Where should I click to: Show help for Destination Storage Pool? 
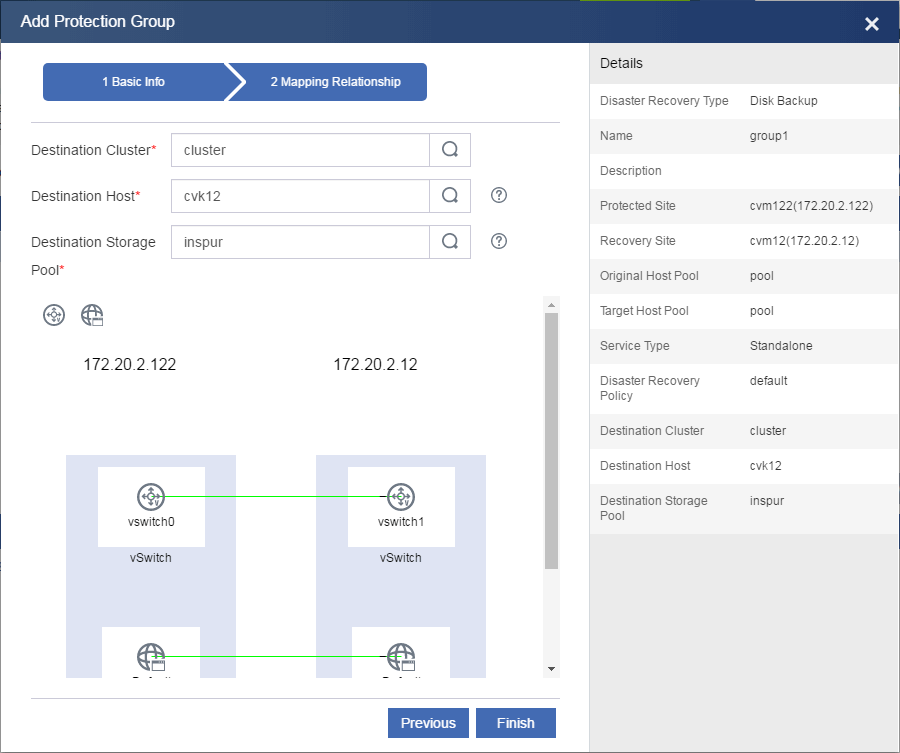pyautogui.click(x=499, y=241)
